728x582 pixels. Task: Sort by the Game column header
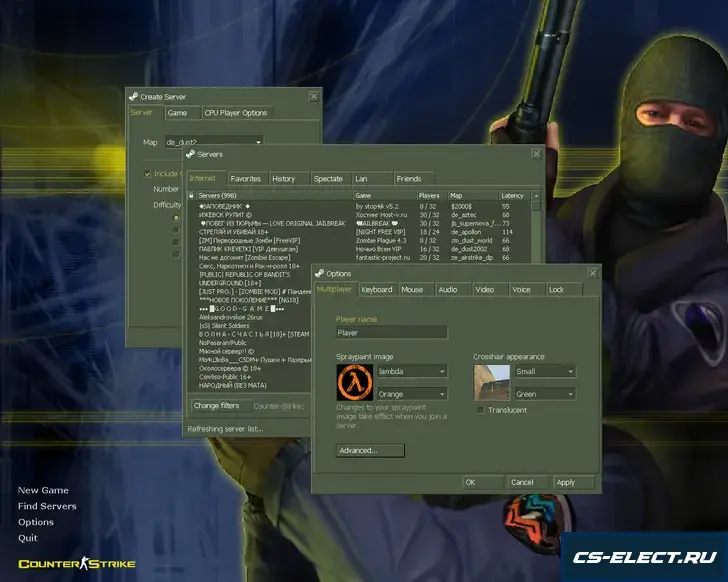[x=384, y=195]
